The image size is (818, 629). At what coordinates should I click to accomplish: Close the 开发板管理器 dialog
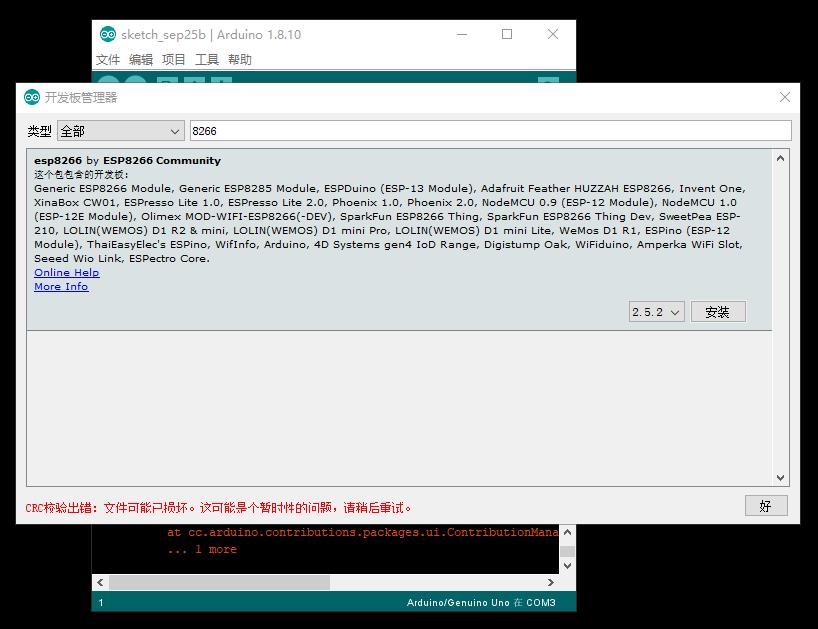(x=785, y=97)
